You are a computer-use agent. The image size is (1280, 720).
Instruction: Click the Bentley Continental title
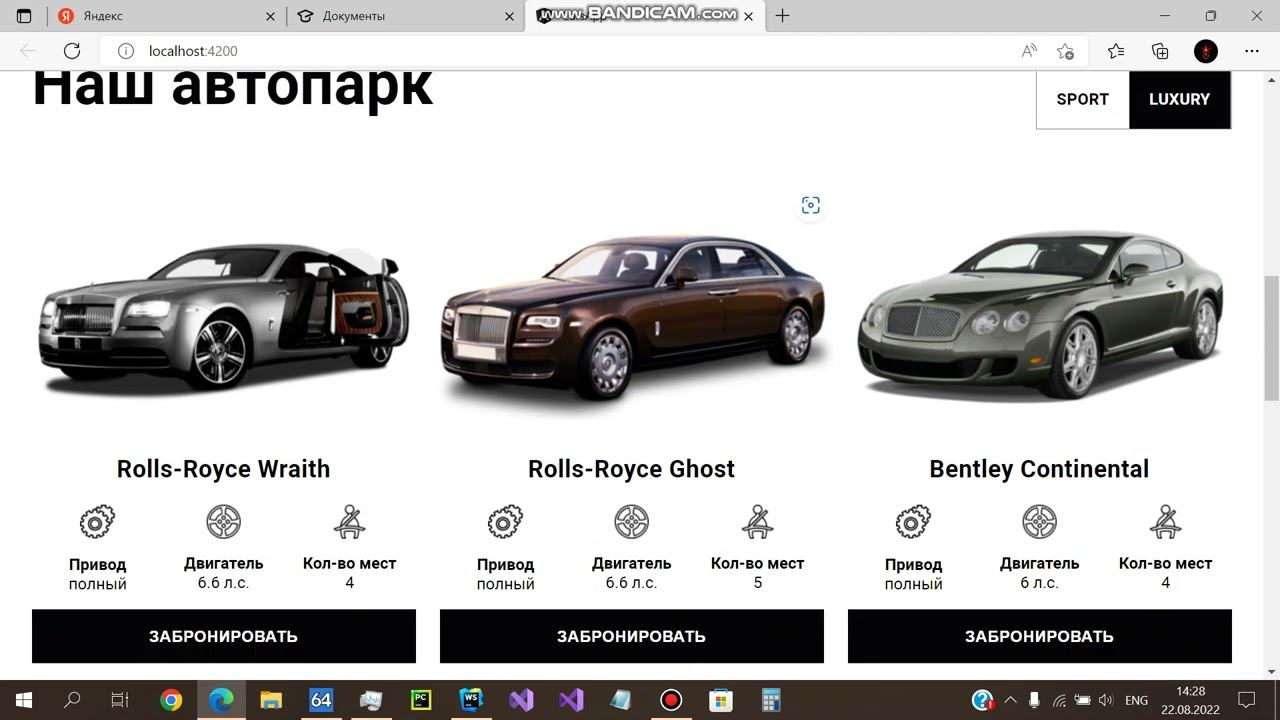[1039, 469]
